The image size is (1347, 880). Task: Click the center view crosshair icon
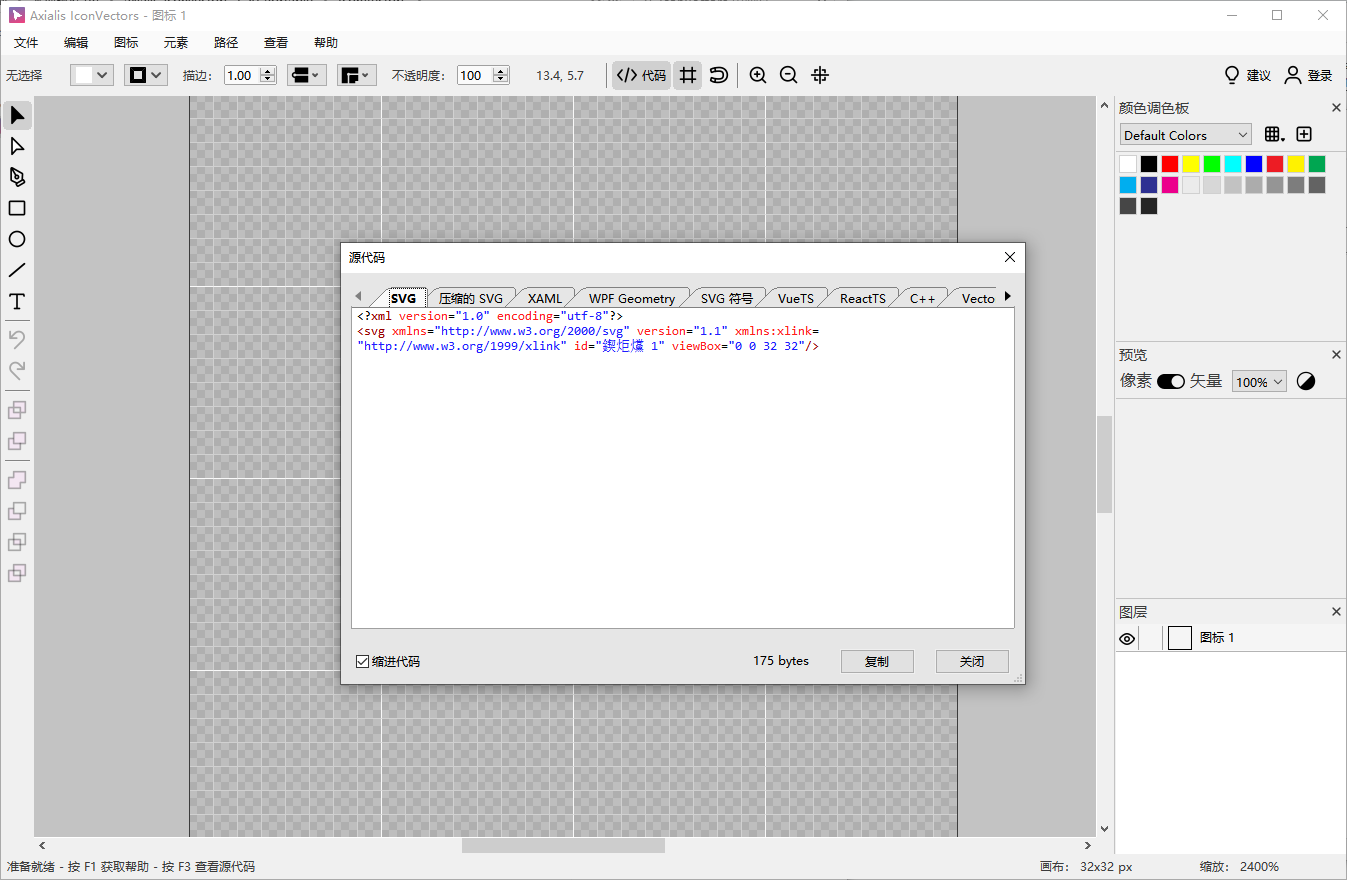(x=819, y=75)
